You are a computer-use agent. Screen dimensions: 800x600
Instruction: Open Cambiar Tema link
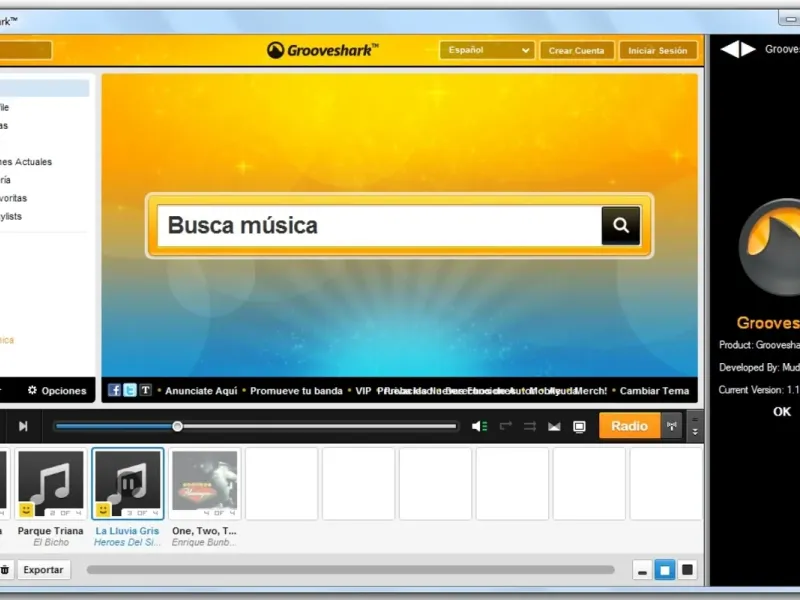654,391
